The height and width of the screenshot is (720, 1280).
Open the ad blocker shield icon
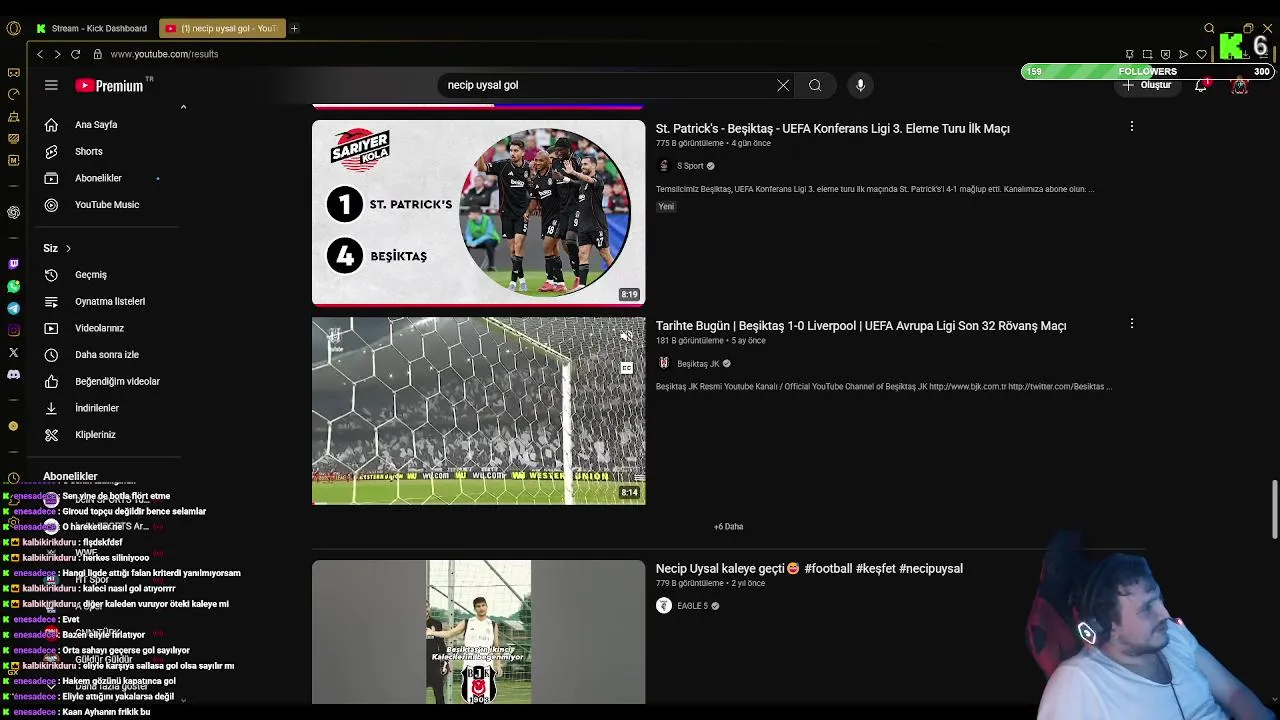pos(1165,54)
